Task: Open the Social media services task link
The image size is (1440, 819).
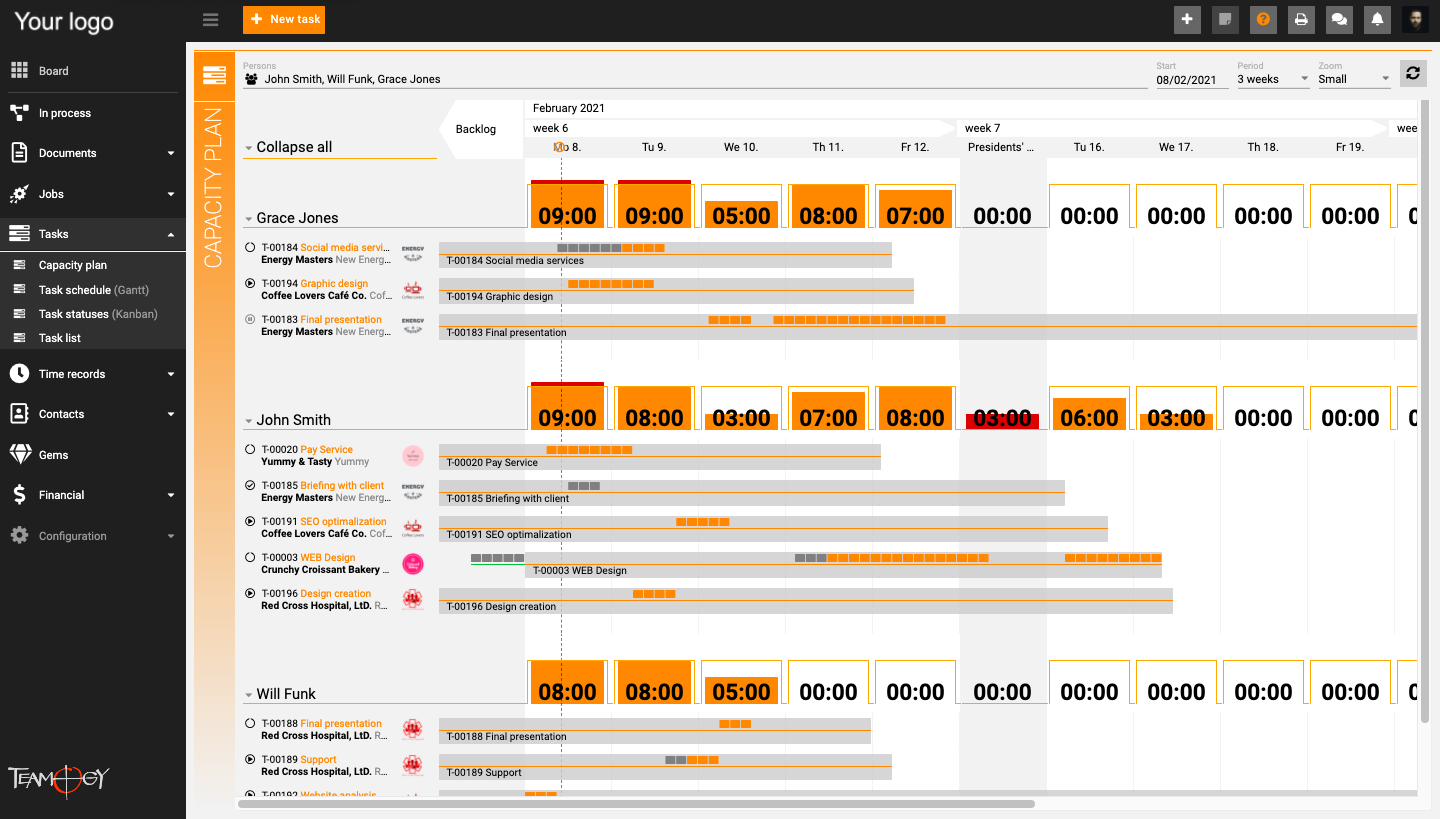Action: coord(344,247)
